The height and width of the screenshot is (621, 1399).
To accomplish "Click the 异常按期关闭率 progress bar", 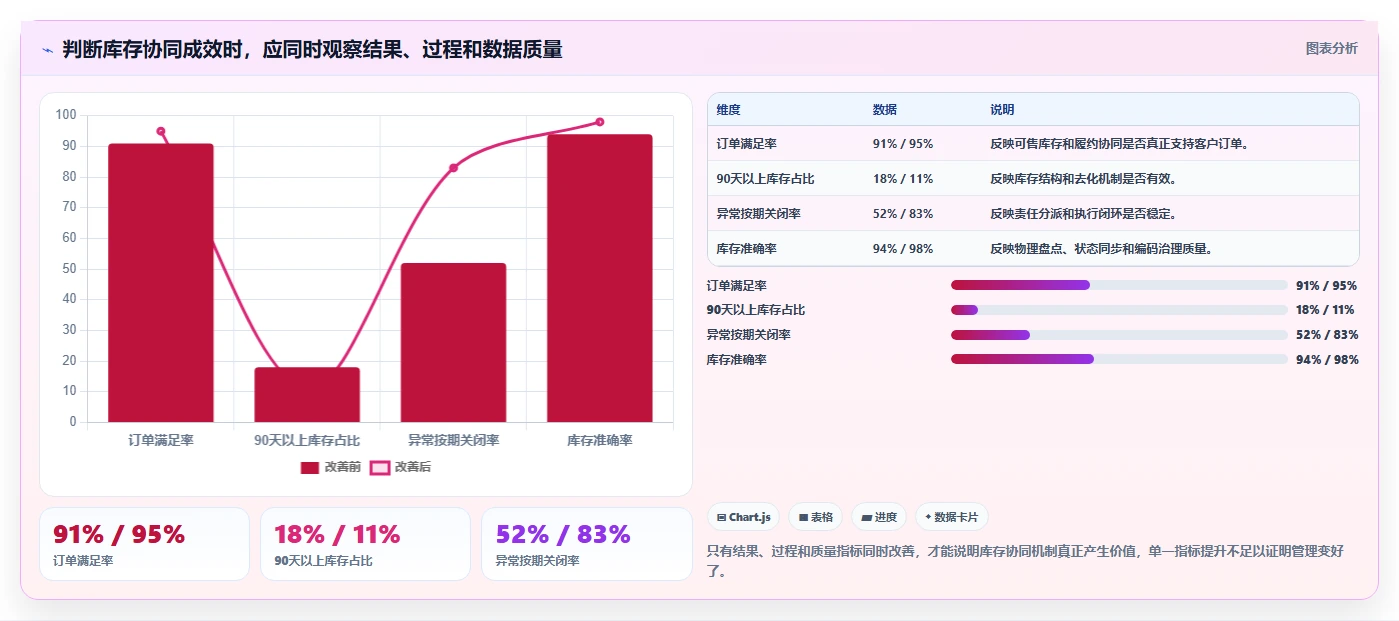I will (x=1119, y=335).
